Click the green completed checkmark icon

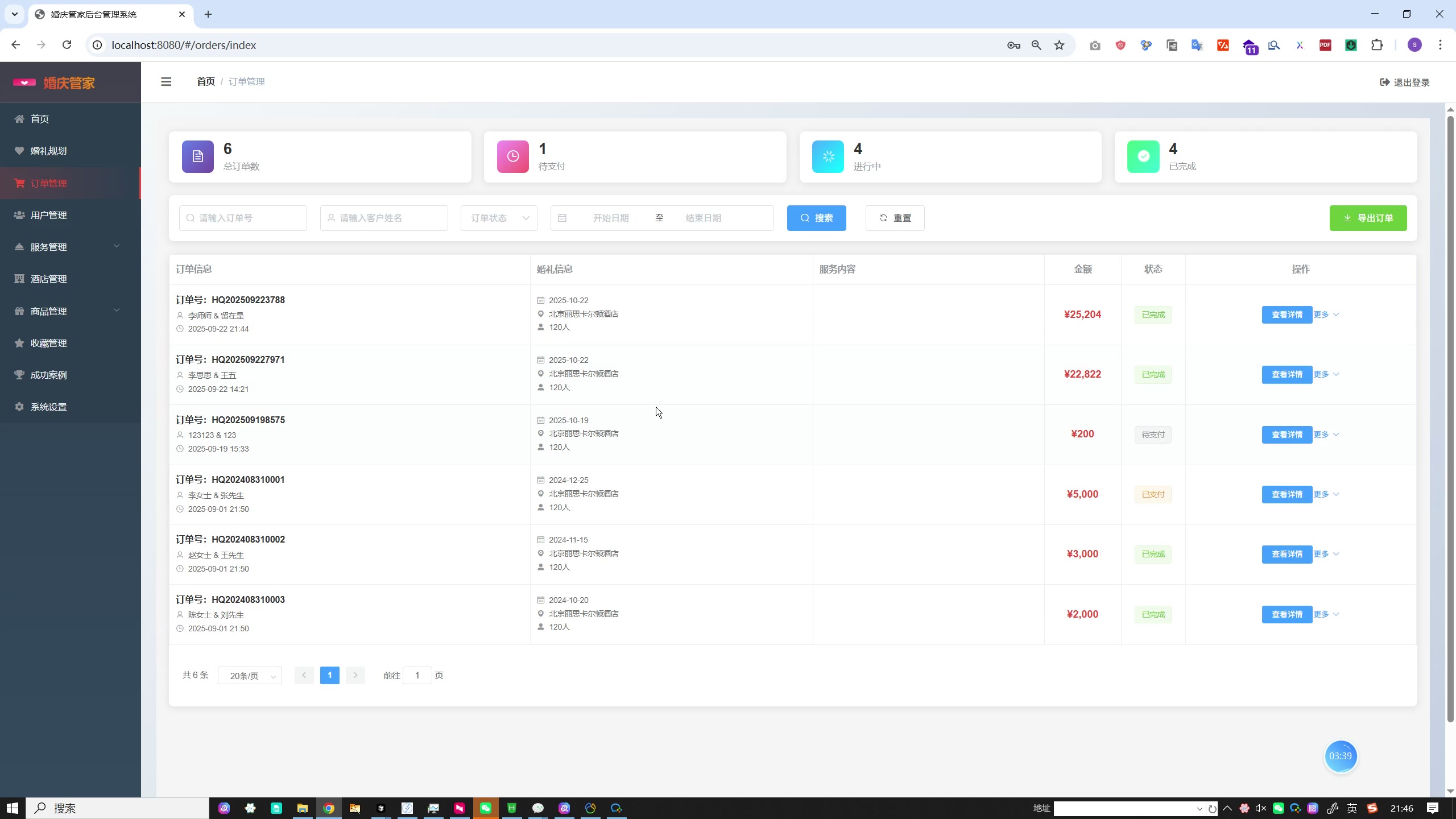point(1143,156)
